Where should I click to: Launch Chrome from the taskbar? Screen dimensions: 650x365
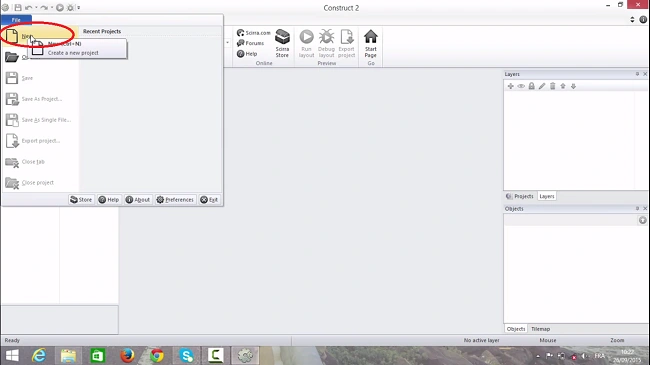click(157, 355)
